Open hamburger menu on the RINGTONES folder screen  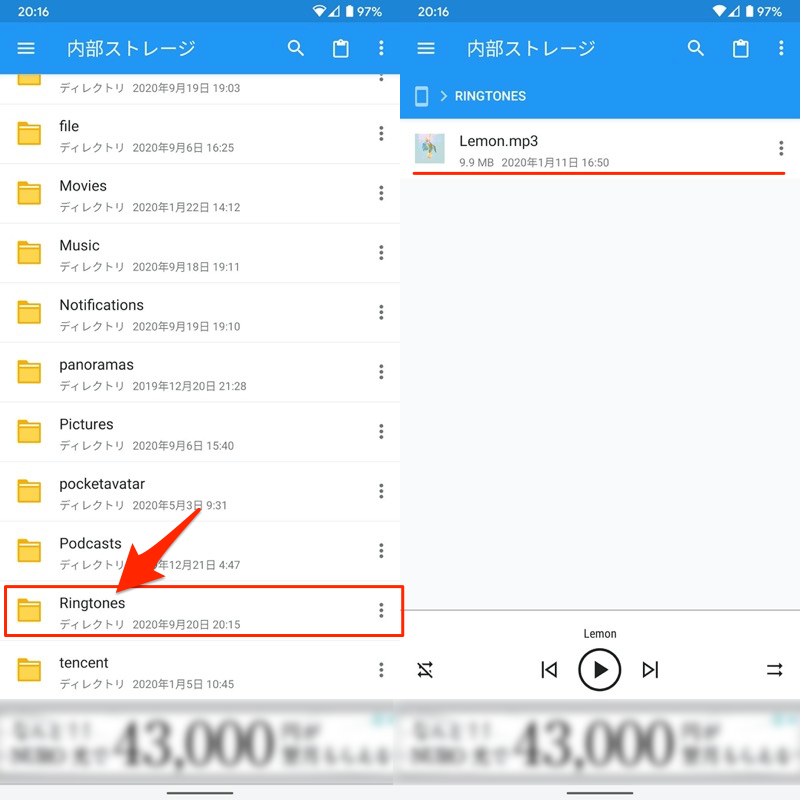tap(426, 48)
